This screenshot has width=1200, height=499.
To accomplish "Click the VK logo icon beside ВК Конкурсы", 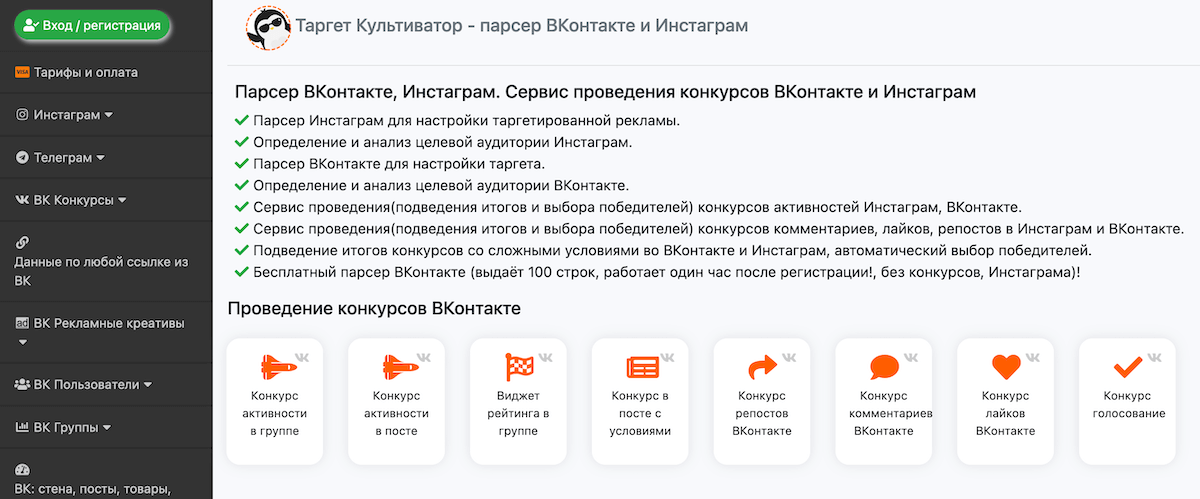I will tap(22, 200).
